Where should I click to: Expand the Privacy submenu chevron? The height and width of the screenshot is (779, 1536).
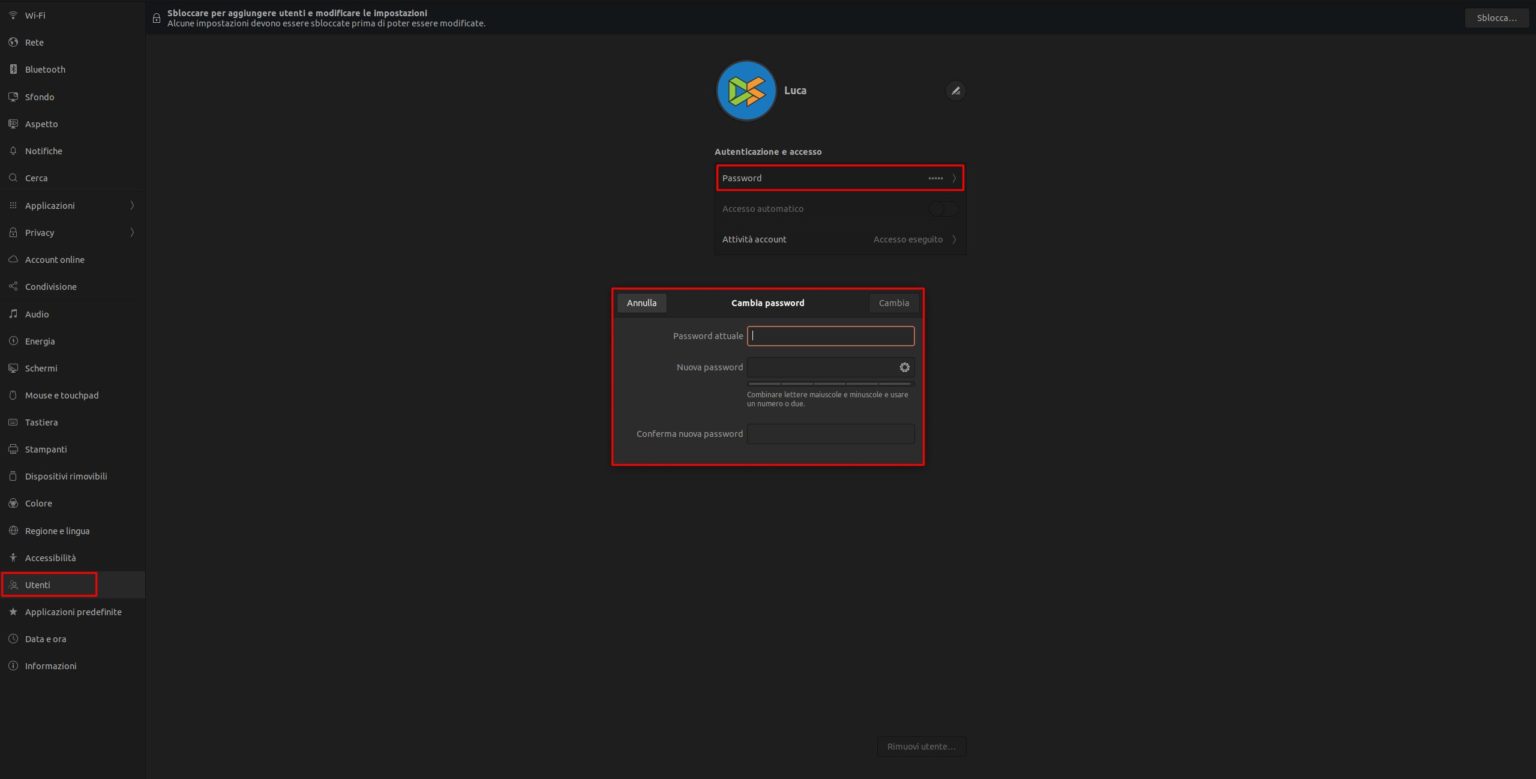(132, 233)
